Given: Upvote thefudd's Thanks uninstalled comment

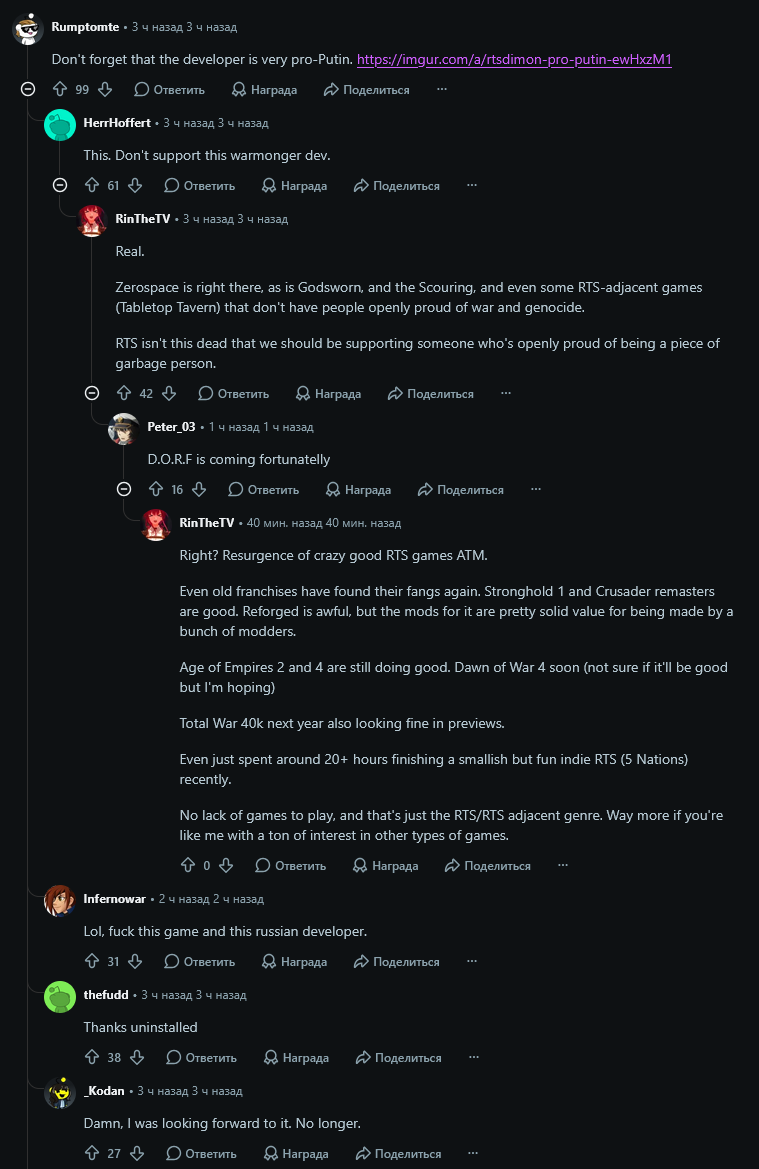Looking at the screenshot, I should pyautogui.click(x=92, y=1057).
